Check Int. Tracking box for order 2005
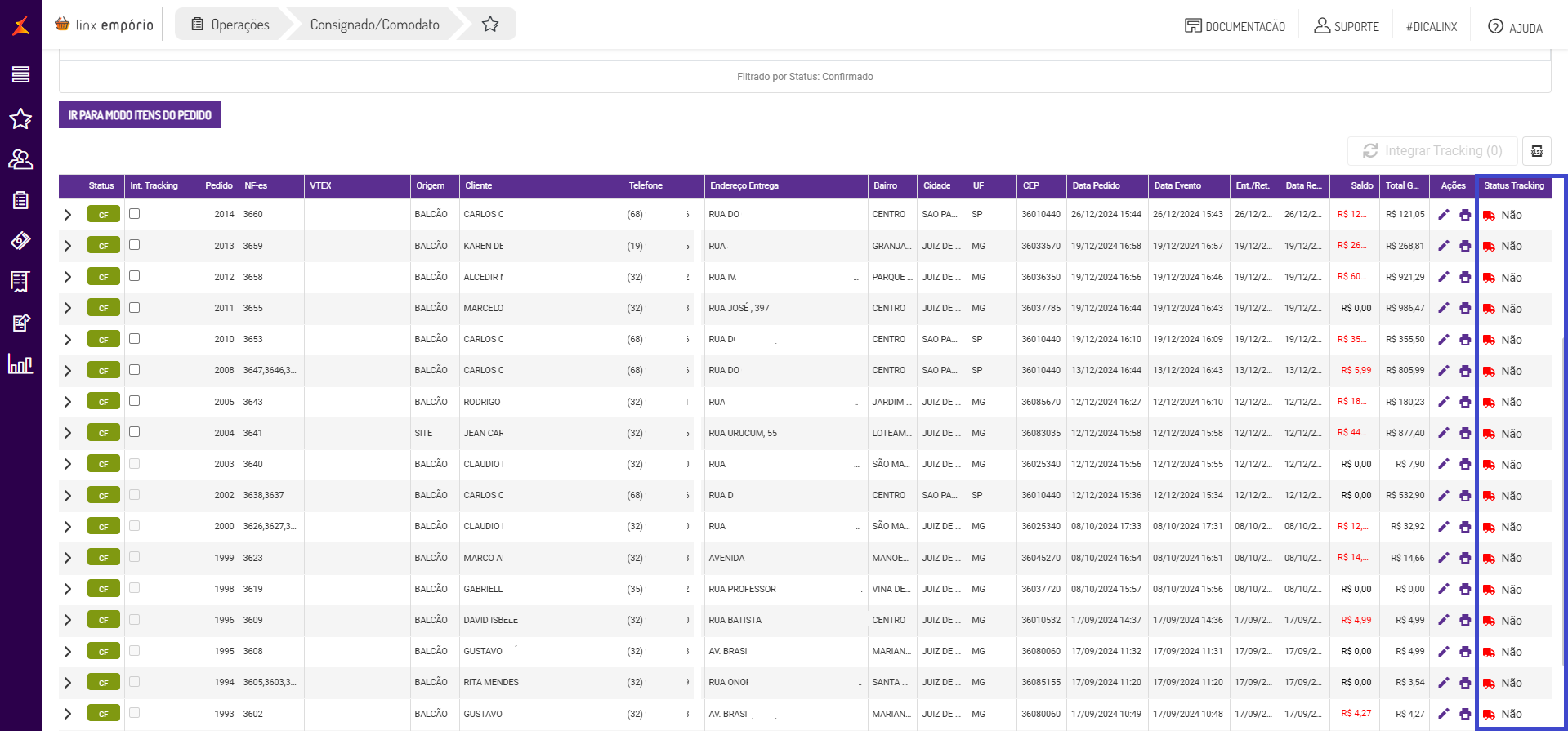 [135, 401]
